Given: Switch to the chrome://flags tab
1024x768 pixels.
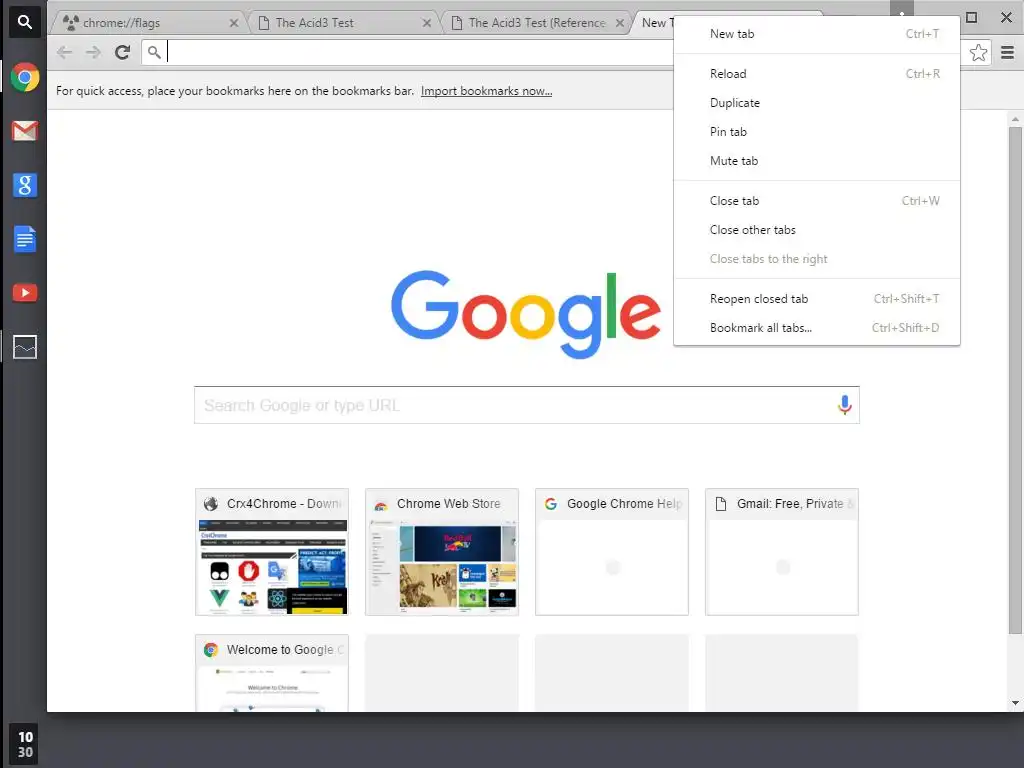Looking at the screenshot, I should tap(148, 23).
